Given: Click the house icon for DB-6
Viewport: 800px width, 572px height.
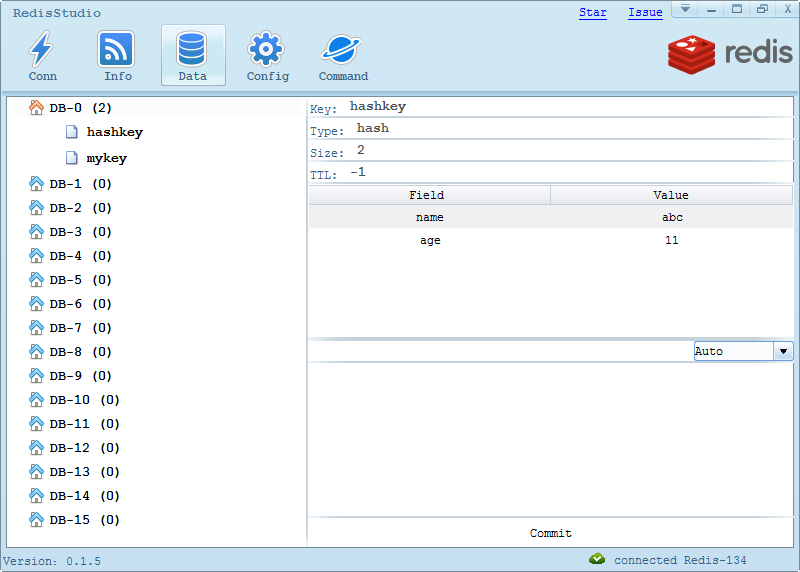Looking at the screenshot, I should 36,304.
